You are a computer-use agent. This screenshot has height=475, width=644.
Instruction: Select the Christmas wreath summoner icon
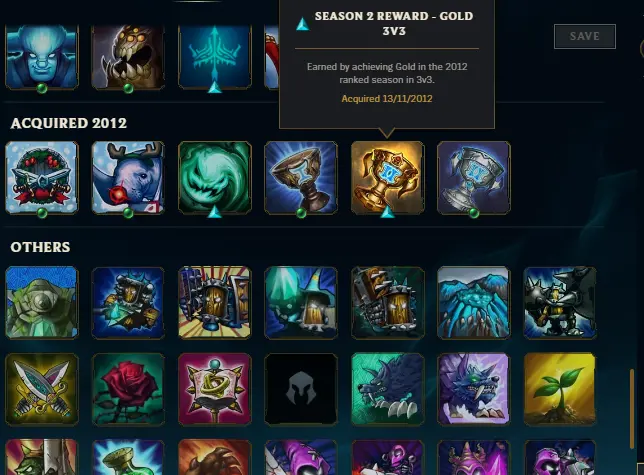click(x=41, y=177)
